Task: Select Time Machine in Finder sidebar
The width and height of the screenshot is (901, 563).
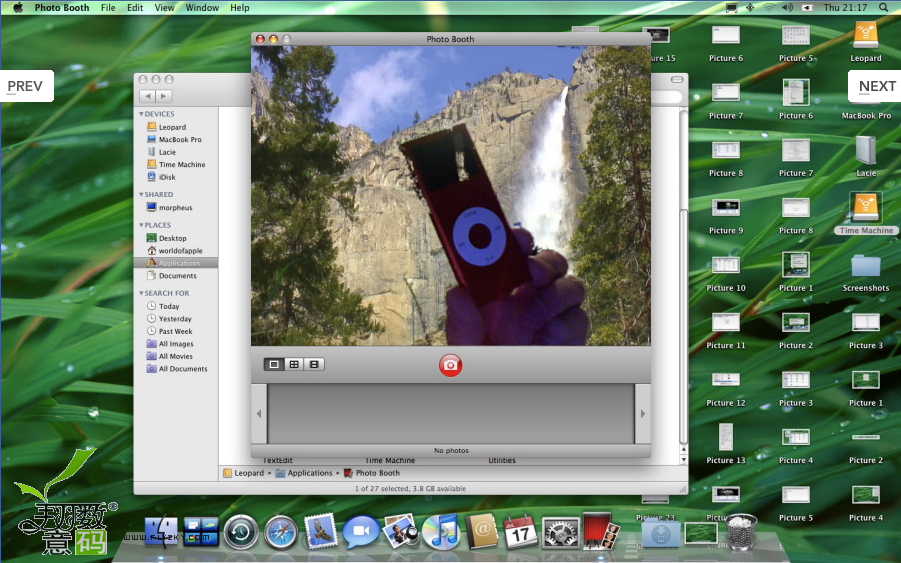Action: click(181, 165)
